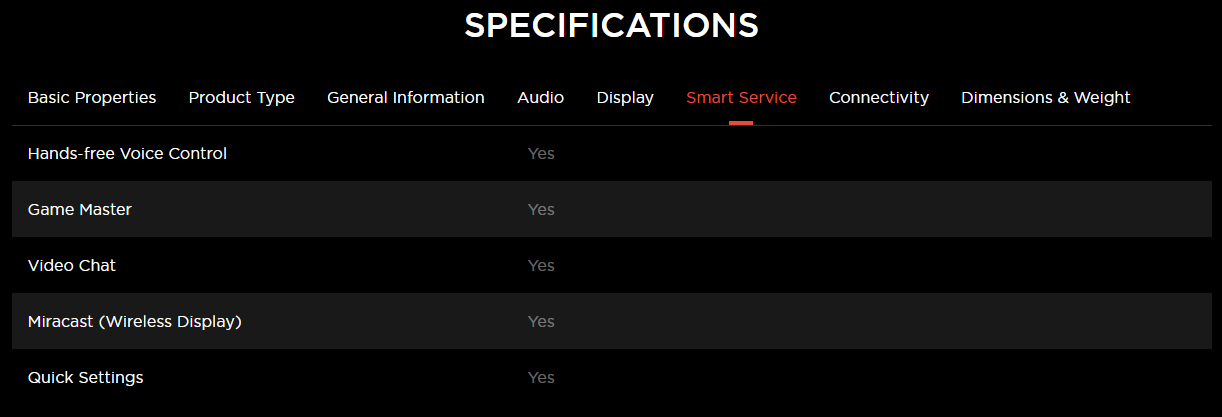Click the red underline beneath Smart Service

click(741, 123)
